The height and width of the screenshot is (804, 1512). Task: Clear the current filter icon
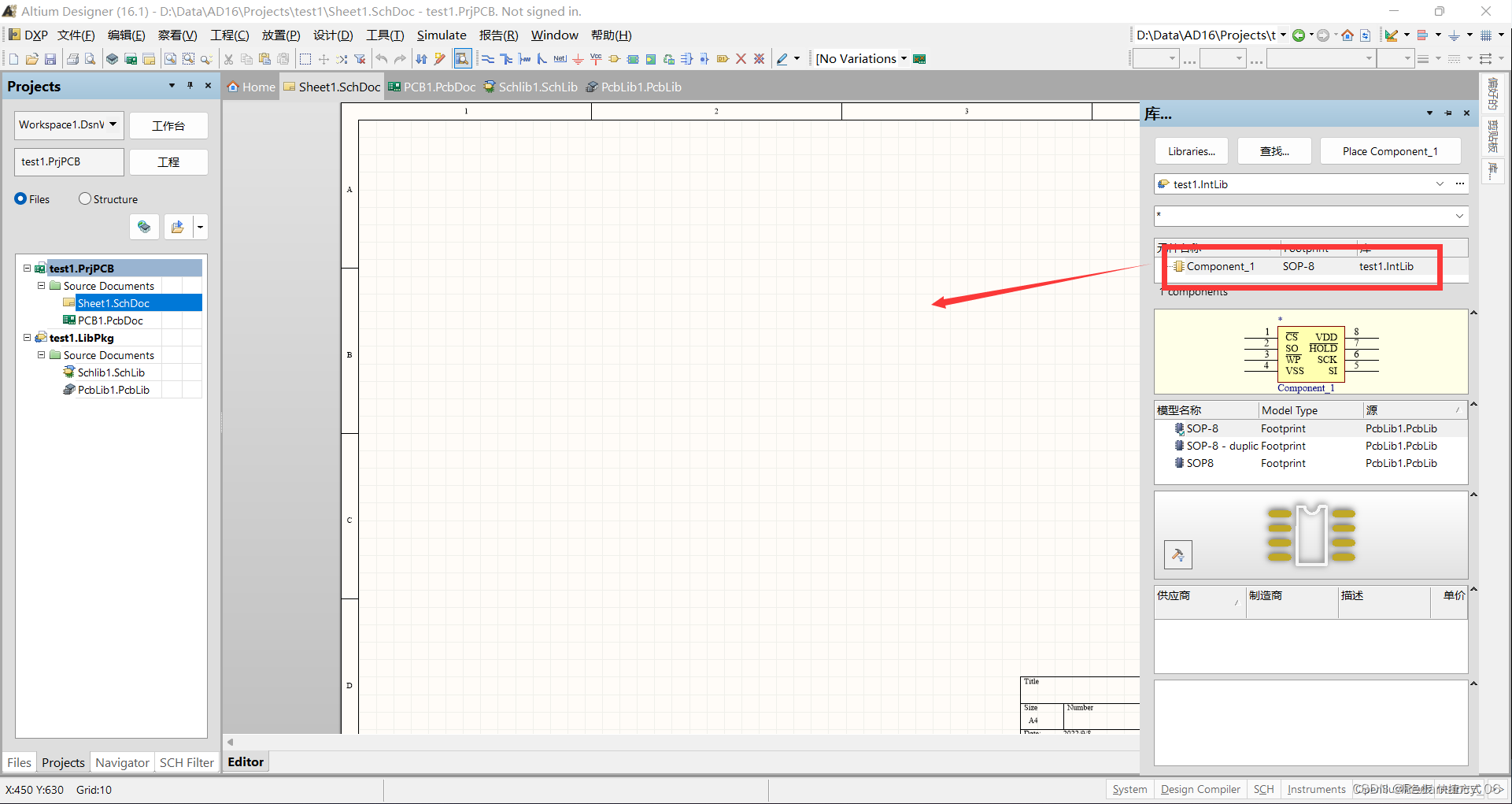click(x=360, y=59)
